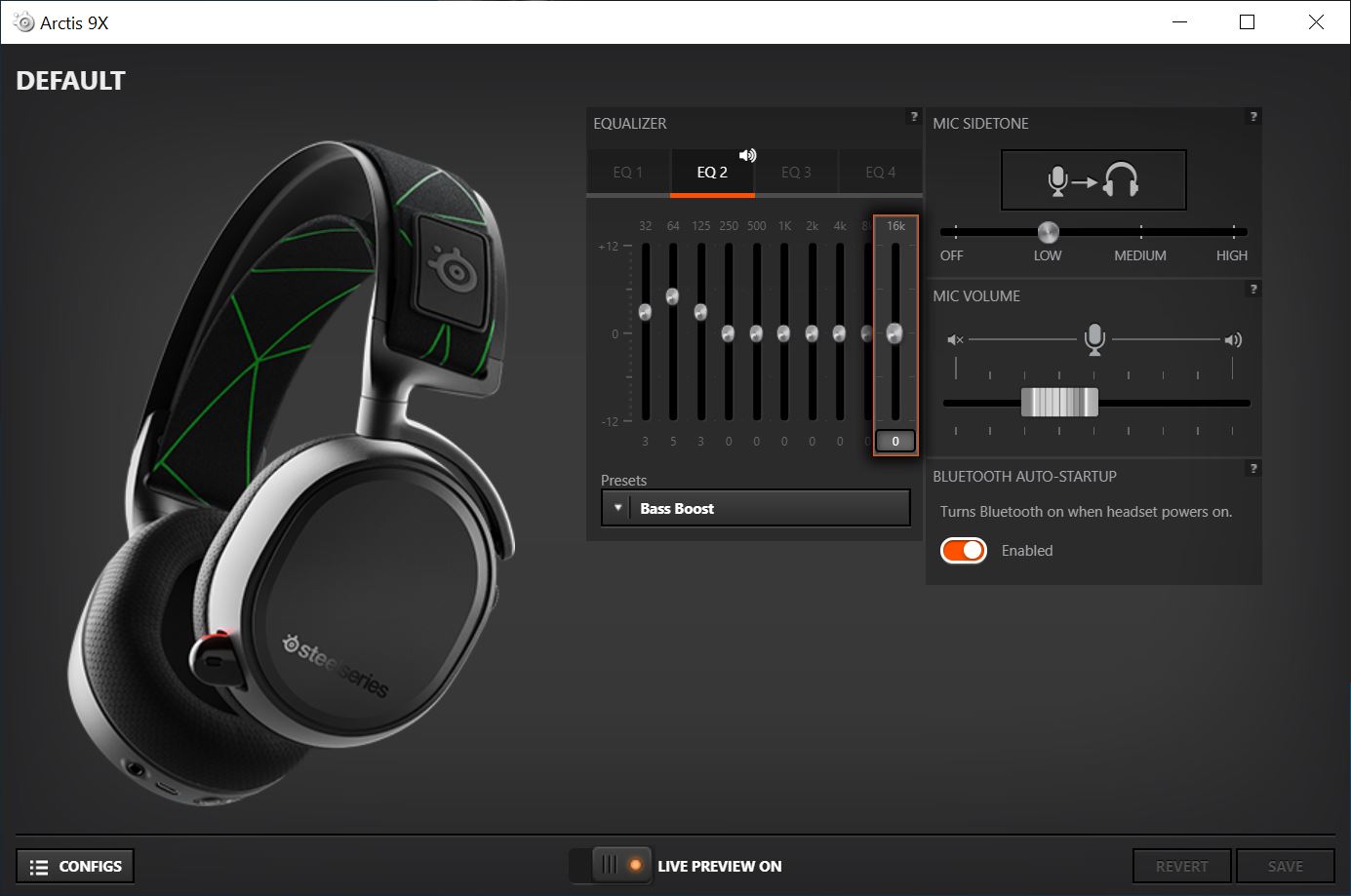Image resolution: width=1351 pixels, height=896 pixels.
Task: Click the Mic Sidetone slider knob
Action: click(x=1048, y=232)
